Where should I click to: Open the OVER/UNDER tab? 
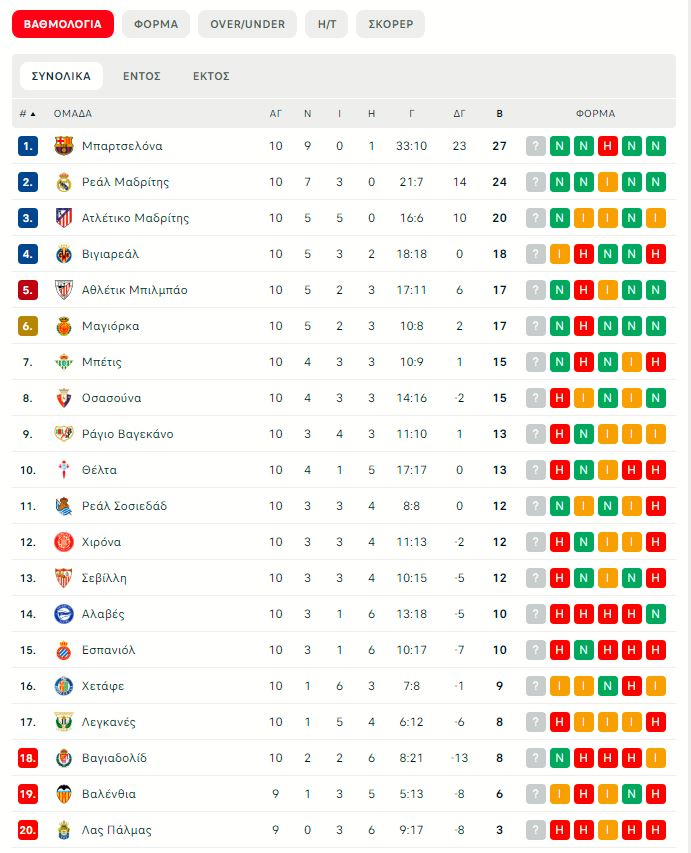(247, 24)
